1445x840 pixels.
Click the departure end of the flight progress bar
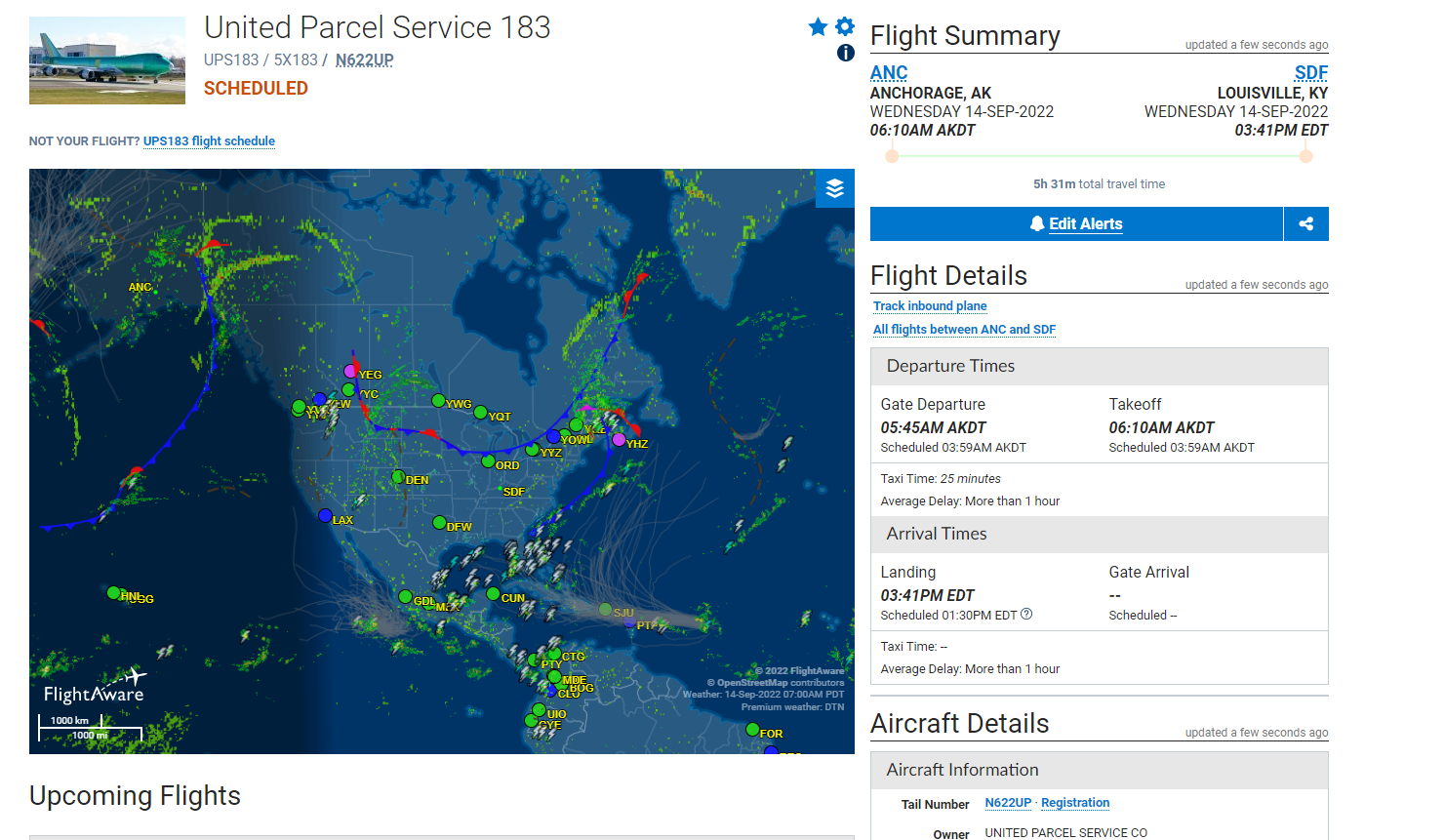point(892,156)
